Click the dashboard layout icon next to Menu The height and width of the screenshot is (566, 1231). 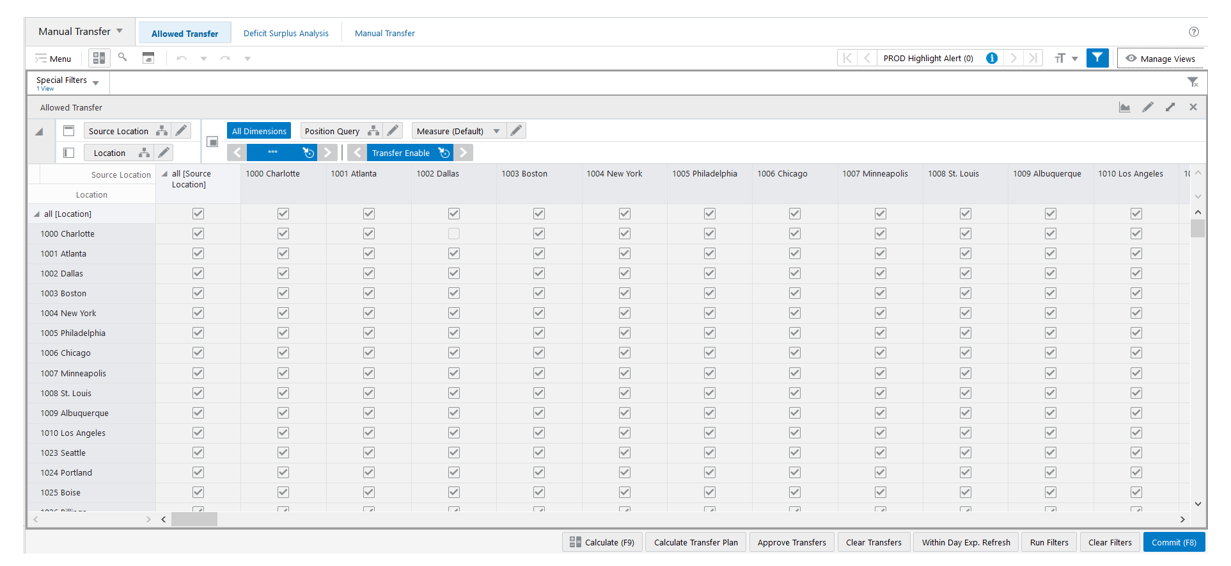coord(99,58)
